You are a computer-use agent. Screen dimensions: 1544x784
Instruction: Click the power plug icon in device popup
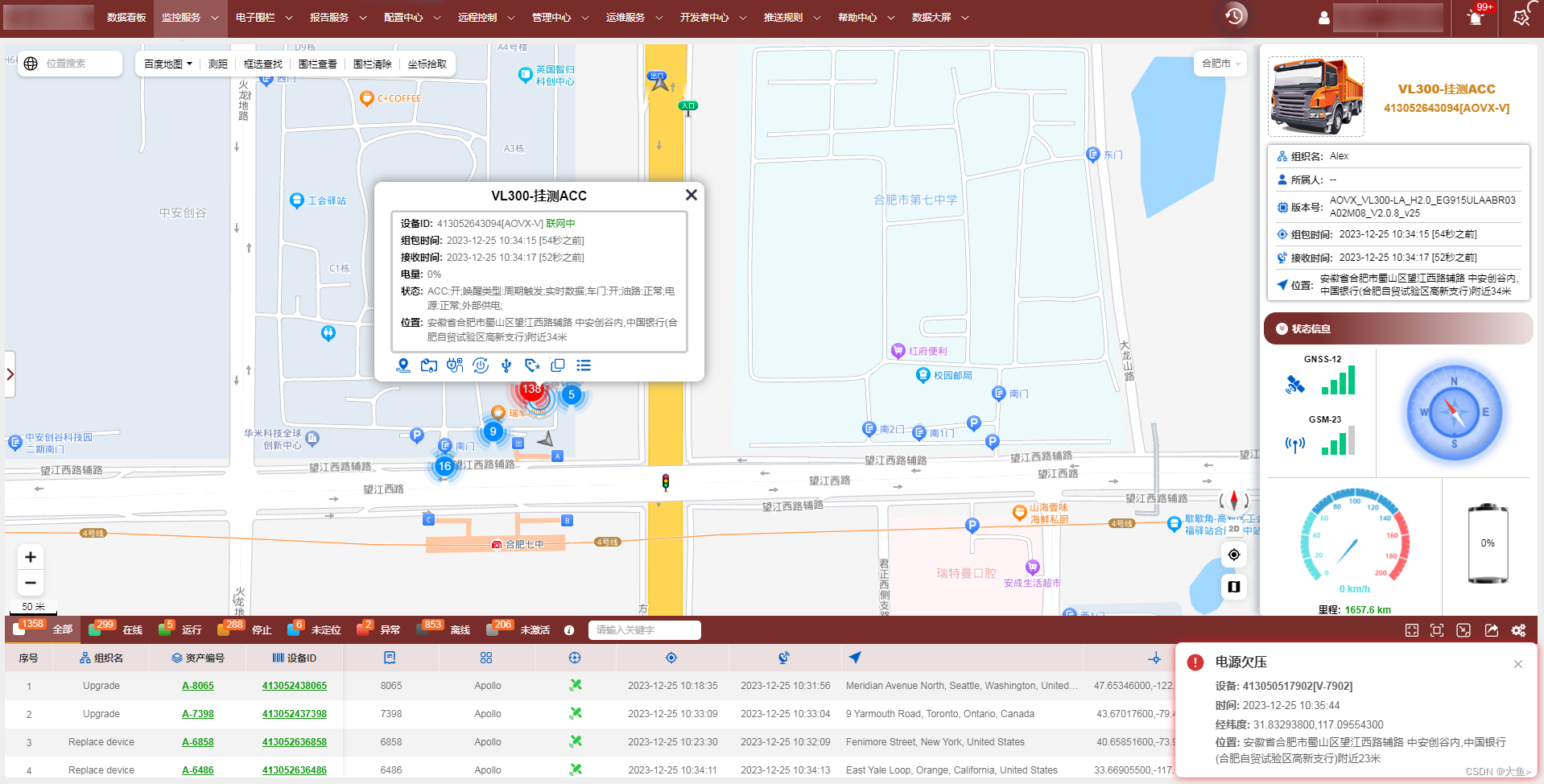(455, 365)
